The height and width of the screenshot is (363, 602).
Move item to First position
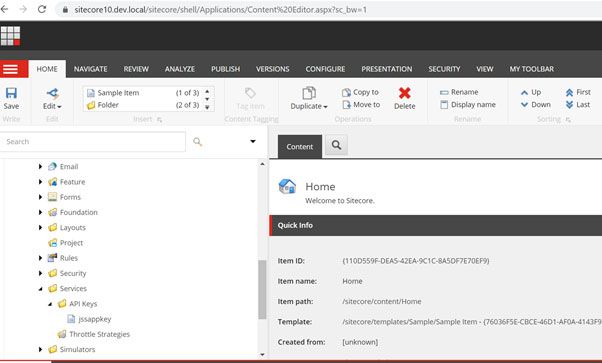578,92
